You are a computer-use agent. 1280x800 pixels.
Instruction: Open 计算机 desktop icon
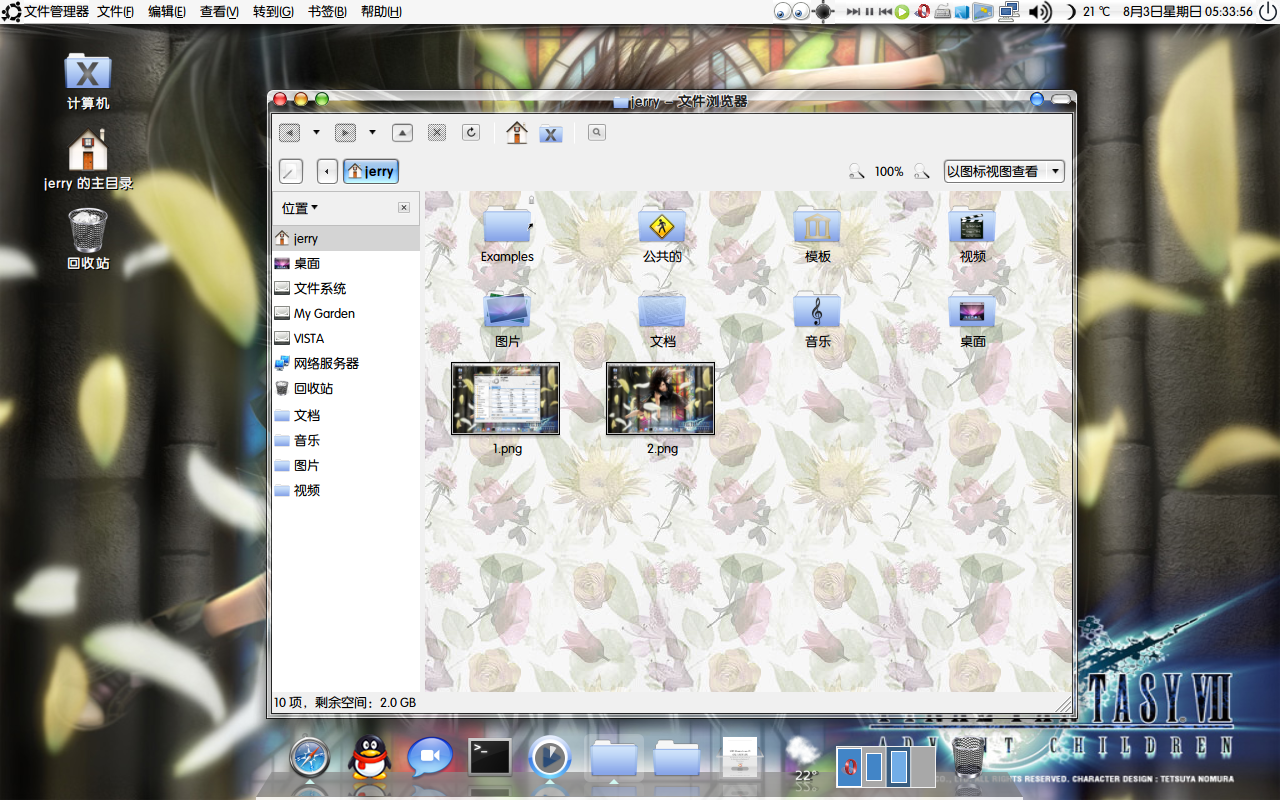coord(88,81)
